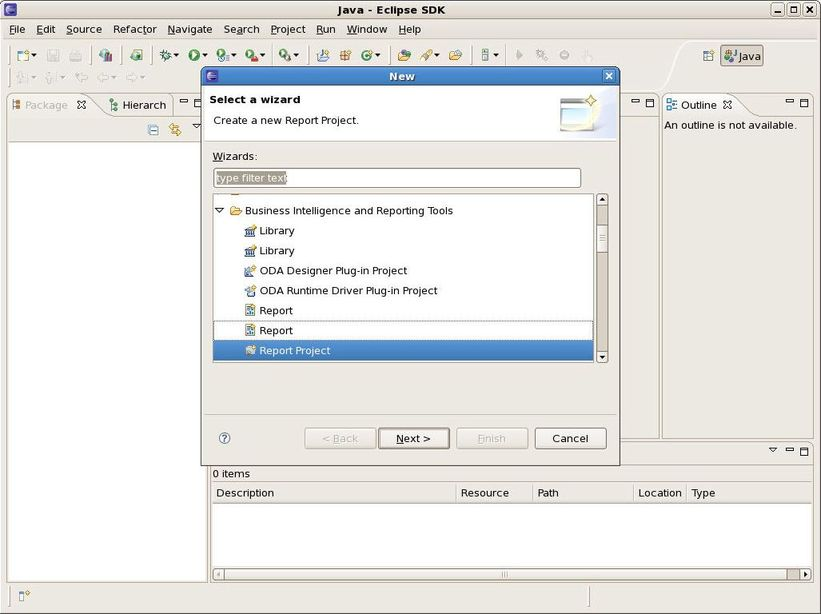
Task: Click the Save toolbar icon
Action: tap(53, 55)
